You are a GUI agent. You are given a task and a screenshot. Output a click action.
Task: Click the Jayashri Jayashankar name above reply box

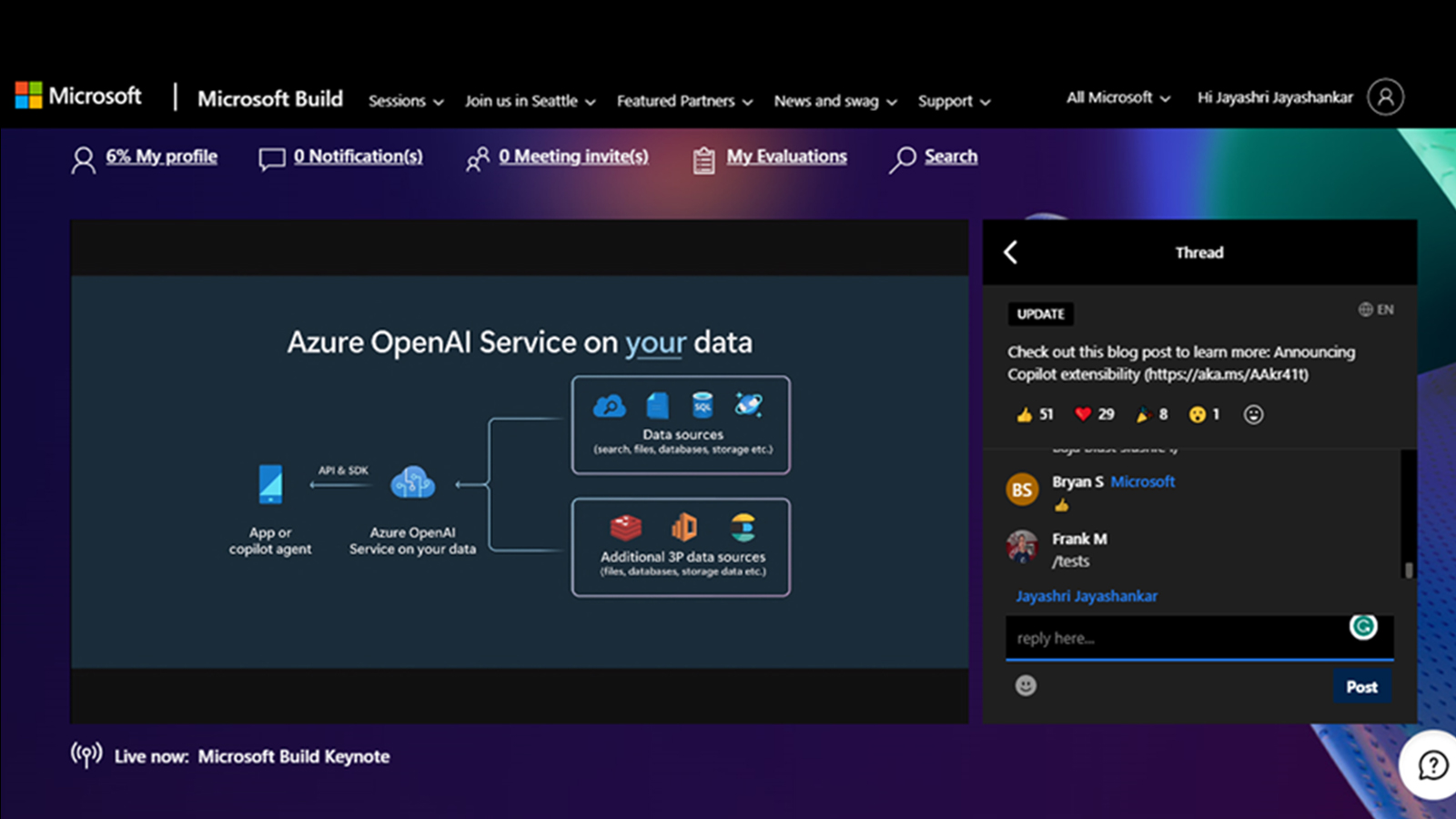point(1087,596)
